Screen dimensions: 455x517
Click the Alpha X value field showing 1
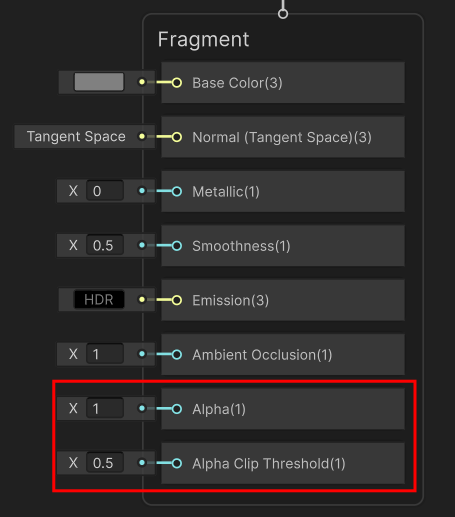click(105, 408)
